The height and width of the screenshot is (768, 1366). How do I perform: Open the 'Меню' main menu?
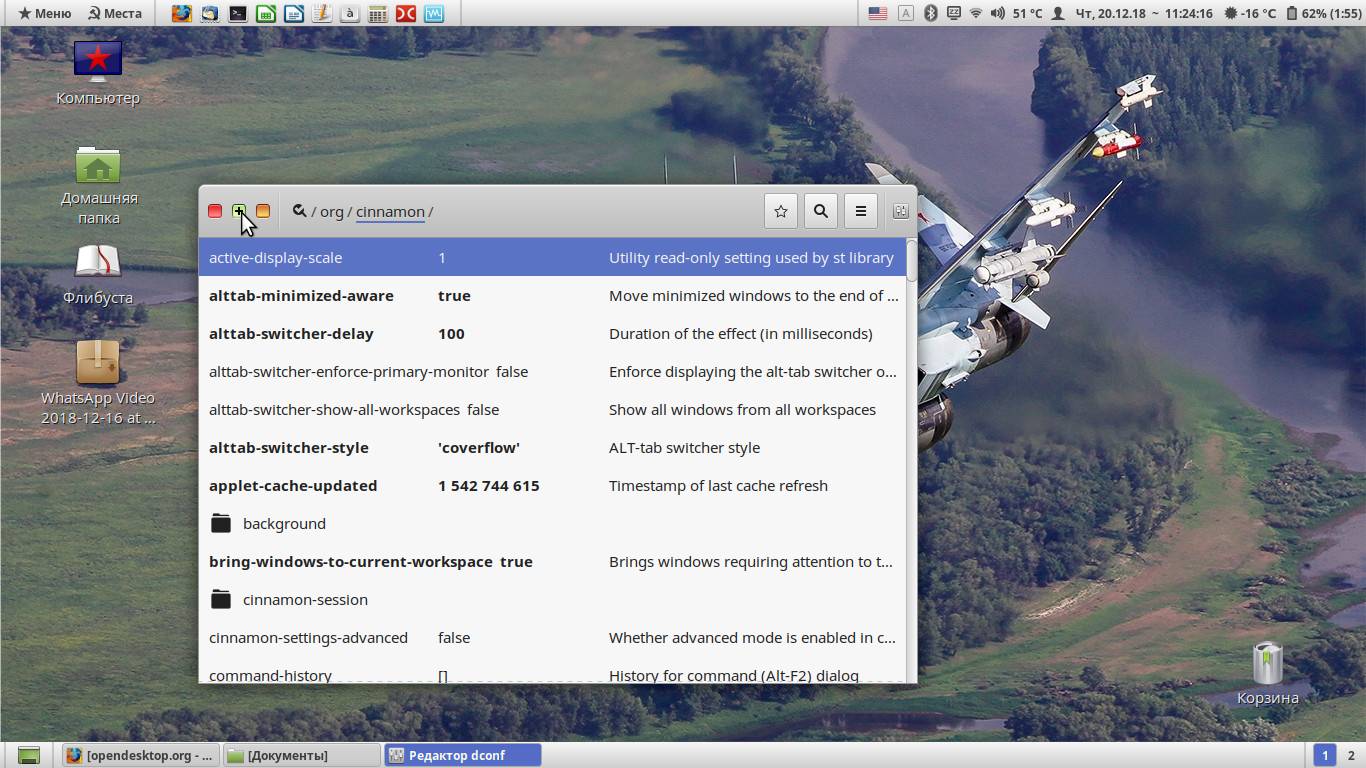tap(45, 13)
